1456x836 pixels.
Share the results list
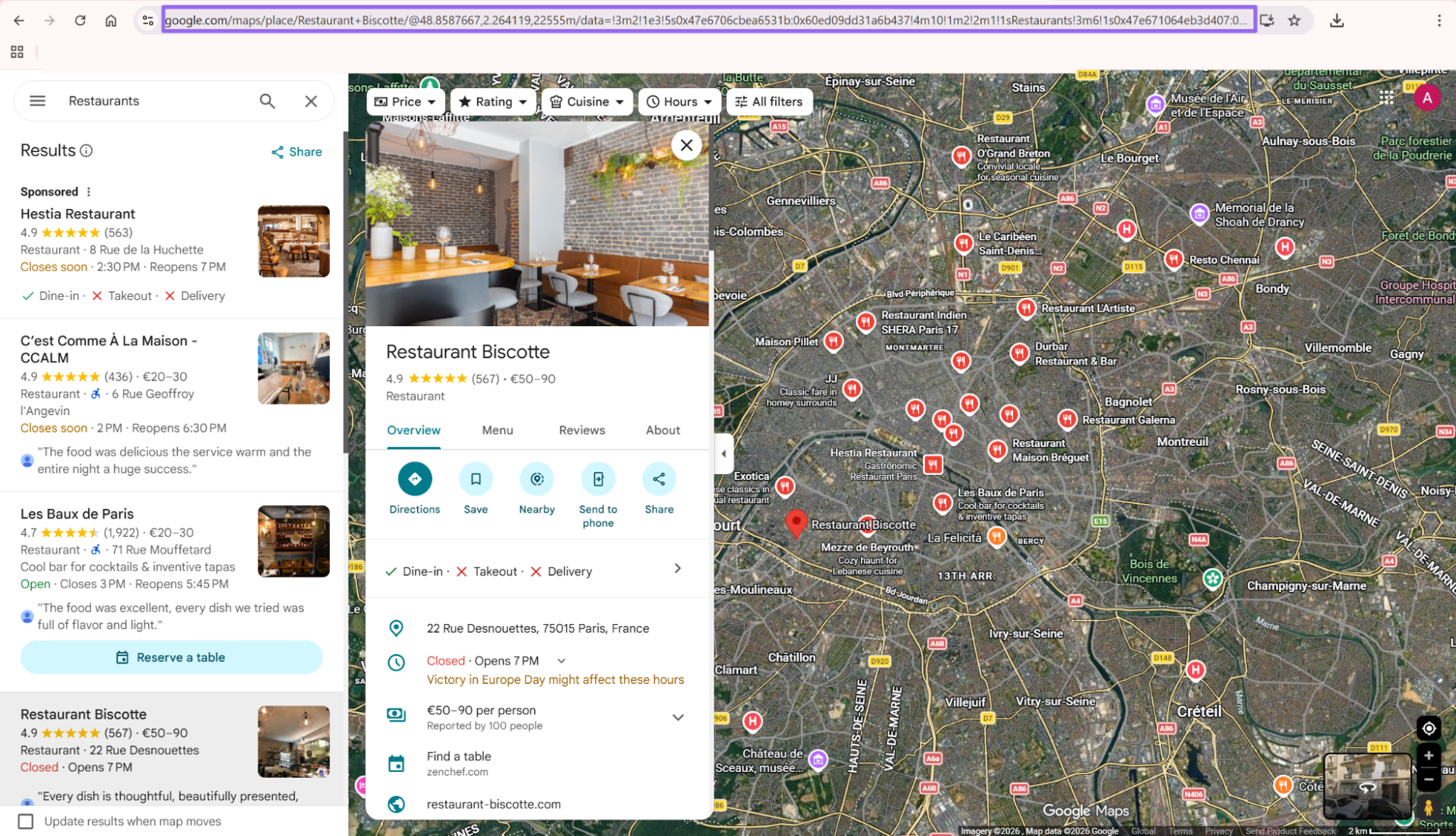296,152
